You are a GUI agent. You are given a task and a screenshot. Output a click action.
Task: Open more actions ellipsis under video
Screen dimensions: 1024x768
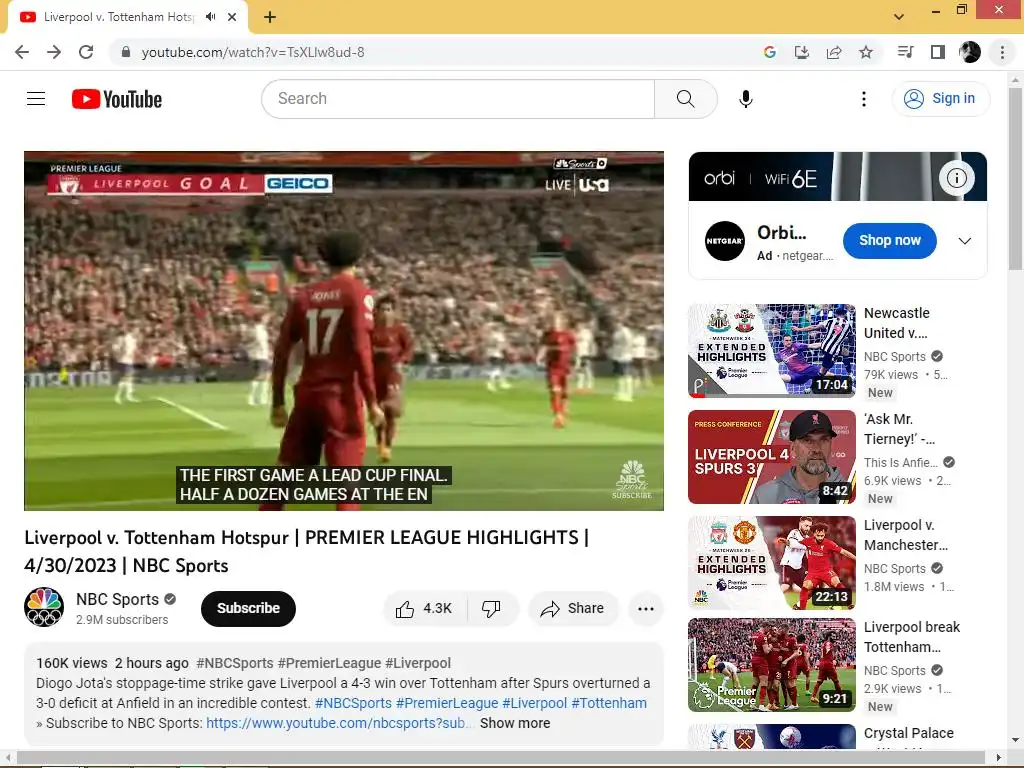pos(646,609)
